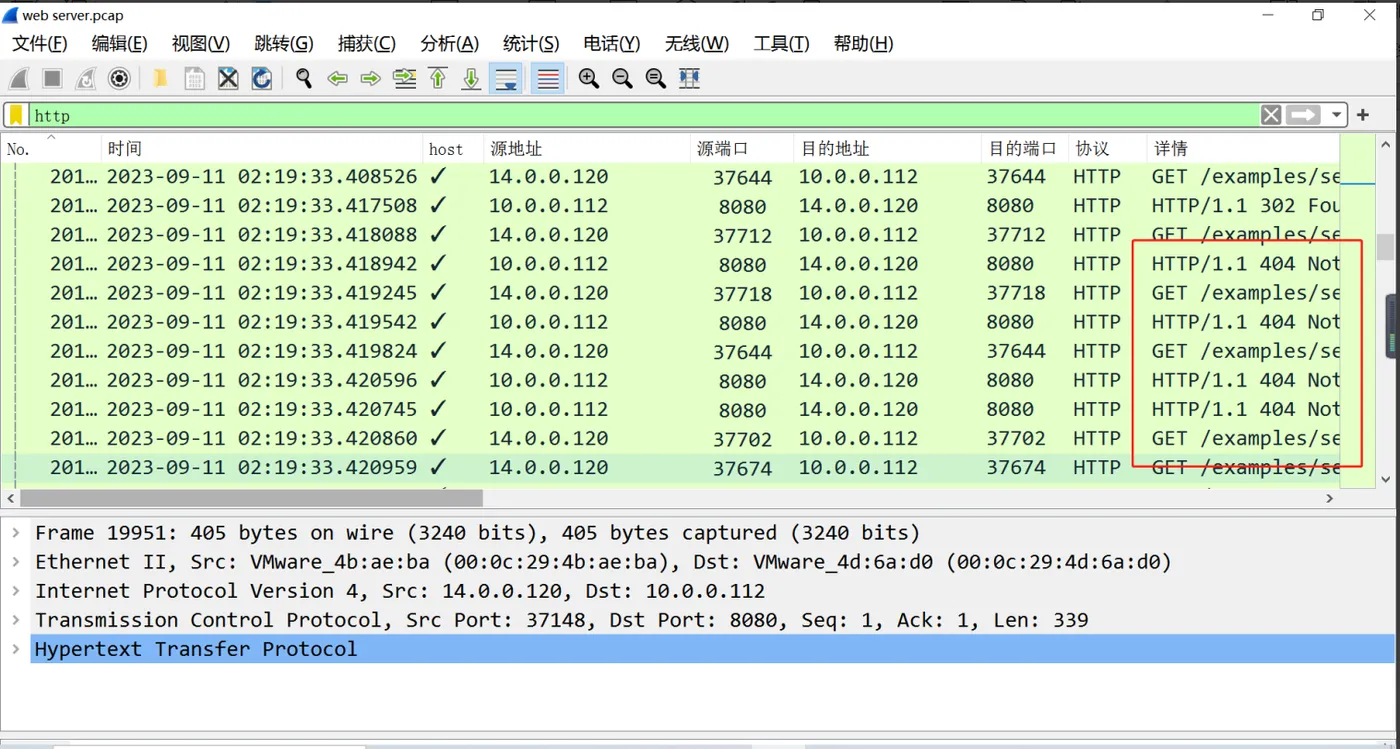Apply the display filter arrow
The height and width of the screenshot is (749, 1400).
(x=1304, y=115)
